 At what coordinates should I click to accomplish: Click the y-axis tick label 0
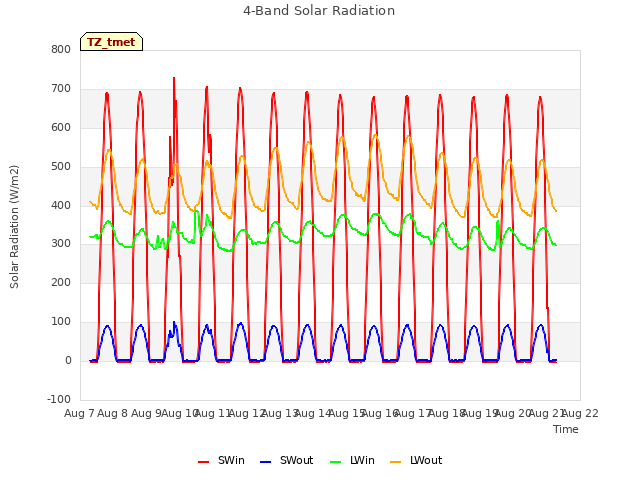(68, 361)
